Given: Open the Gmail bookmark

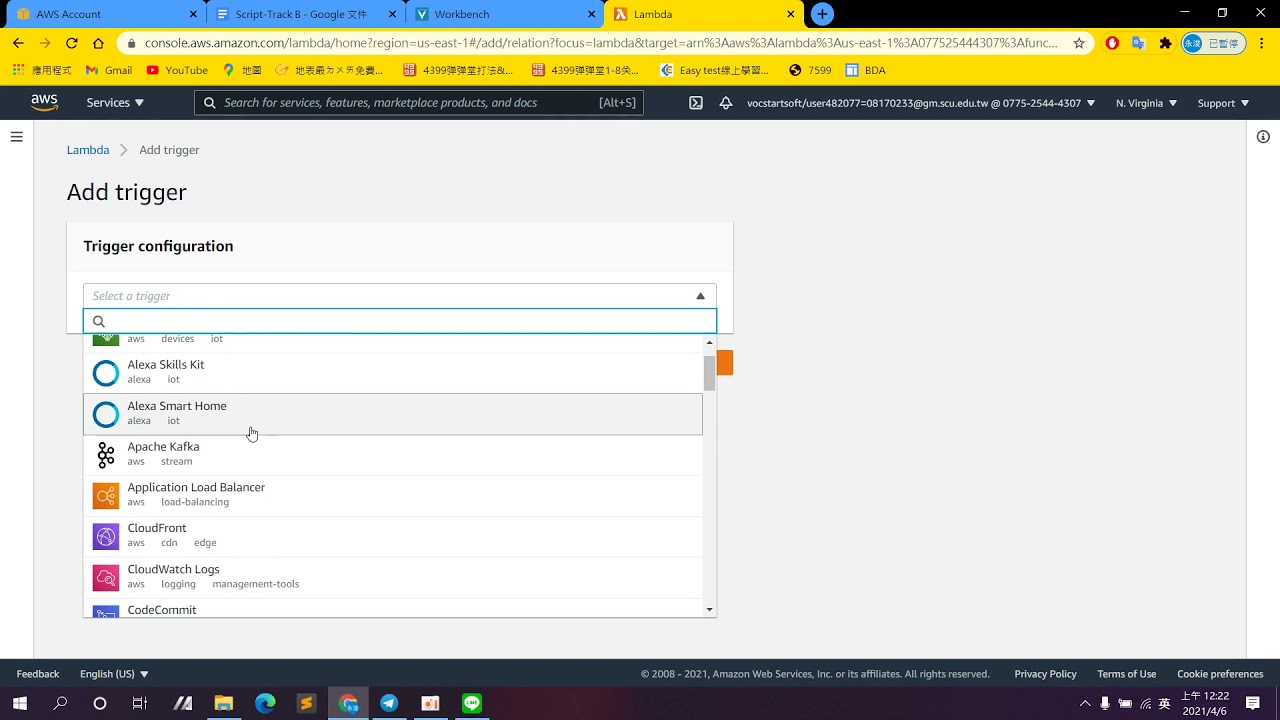Looking at the screenshot, I should pyautogui.click(x=109, y=70).
